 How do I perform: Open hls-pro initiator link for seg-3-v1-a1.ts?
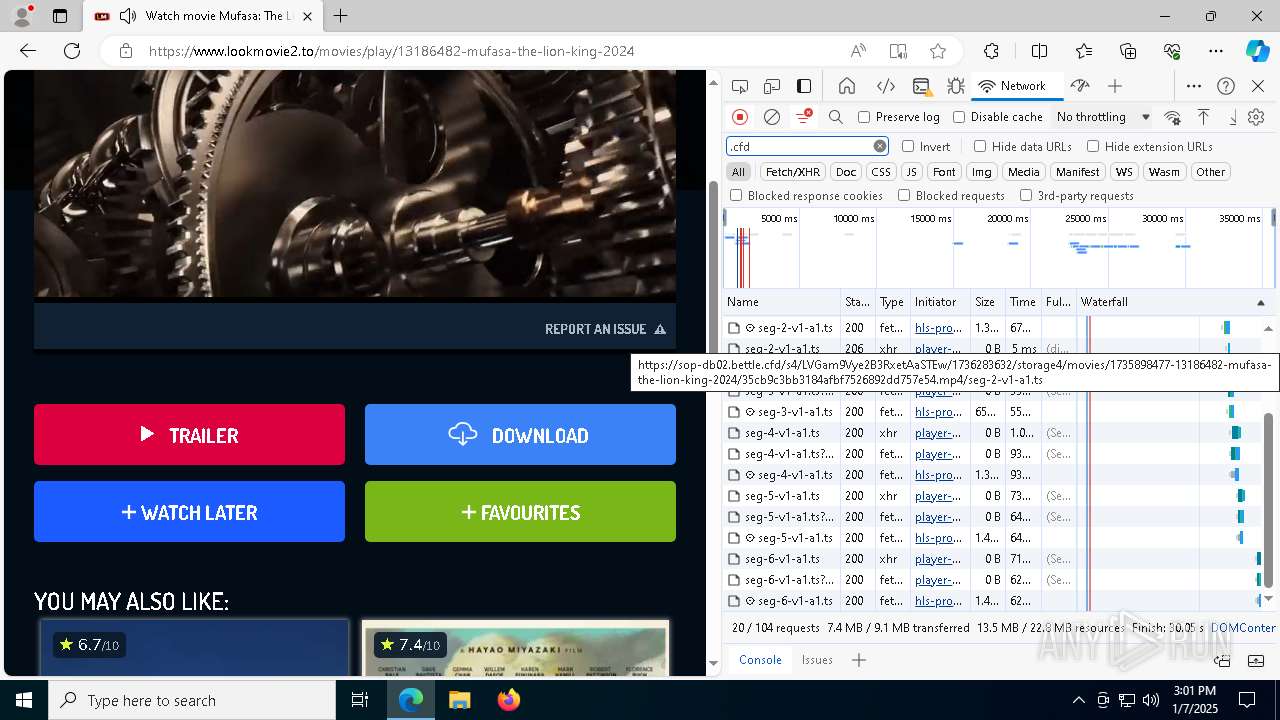tap(938, 412)
